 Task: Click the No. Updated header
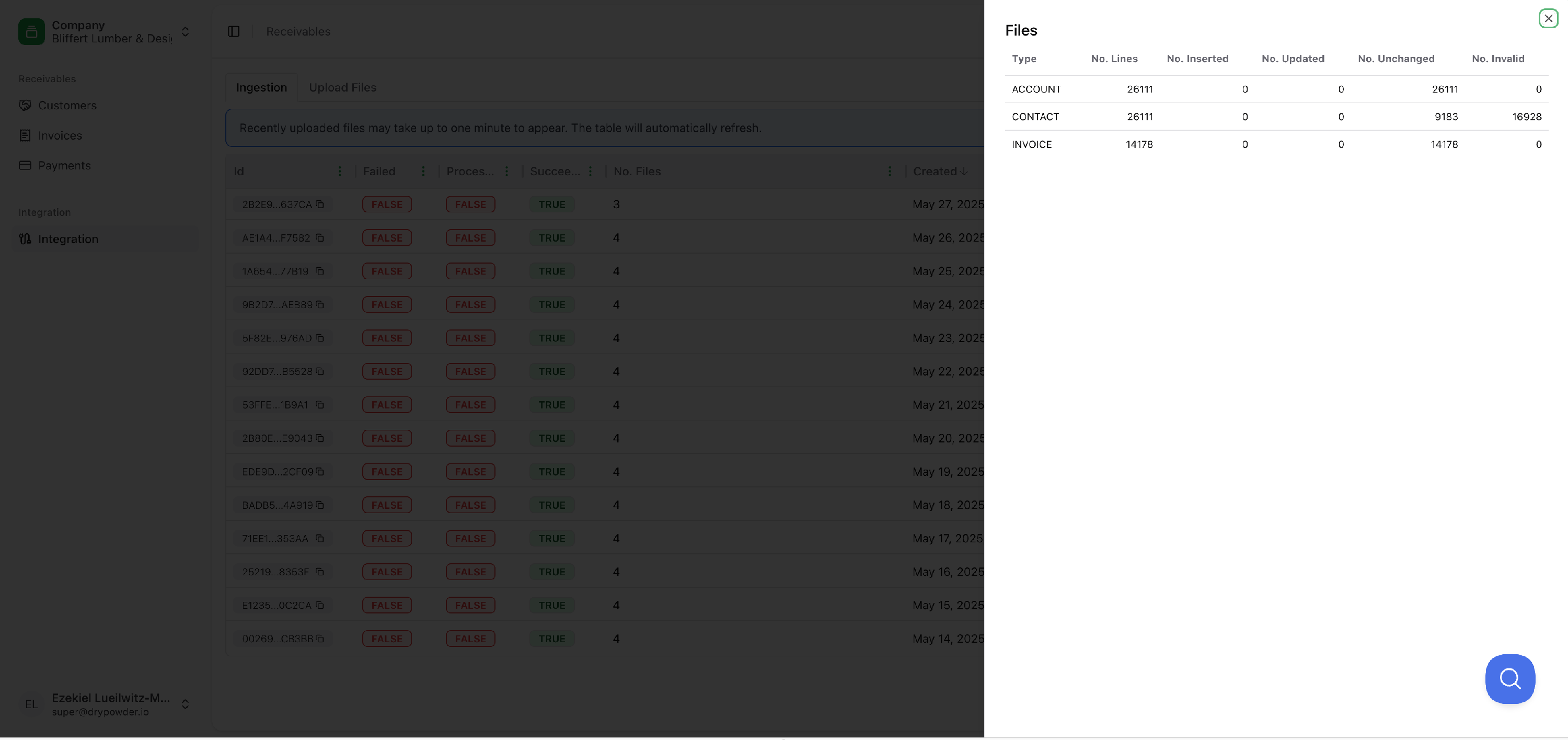tap(1293, 59)
